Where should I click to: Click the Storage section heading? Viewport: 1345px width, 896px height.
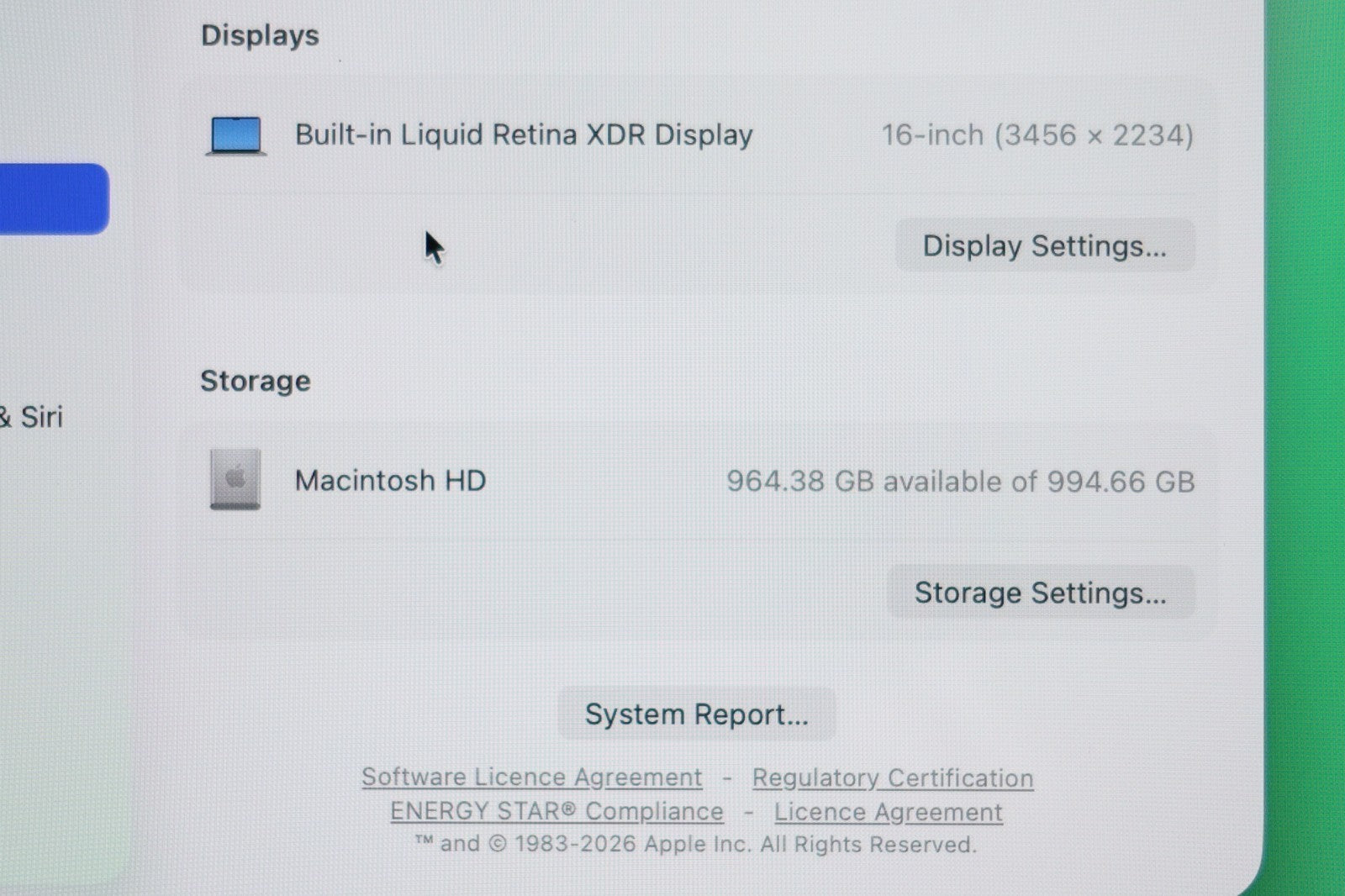256,381
